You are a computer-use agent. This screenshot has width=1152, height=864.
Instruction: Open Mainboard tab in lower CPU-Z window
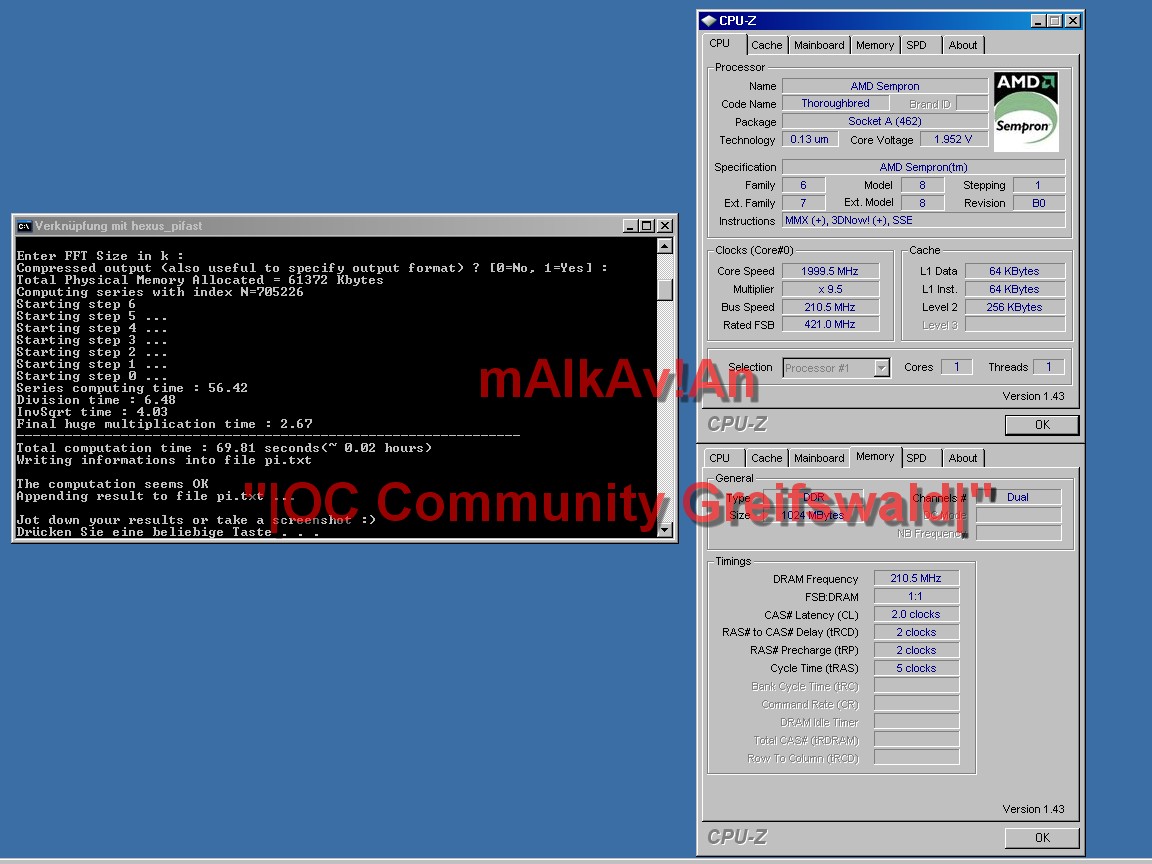click(819, 458)
